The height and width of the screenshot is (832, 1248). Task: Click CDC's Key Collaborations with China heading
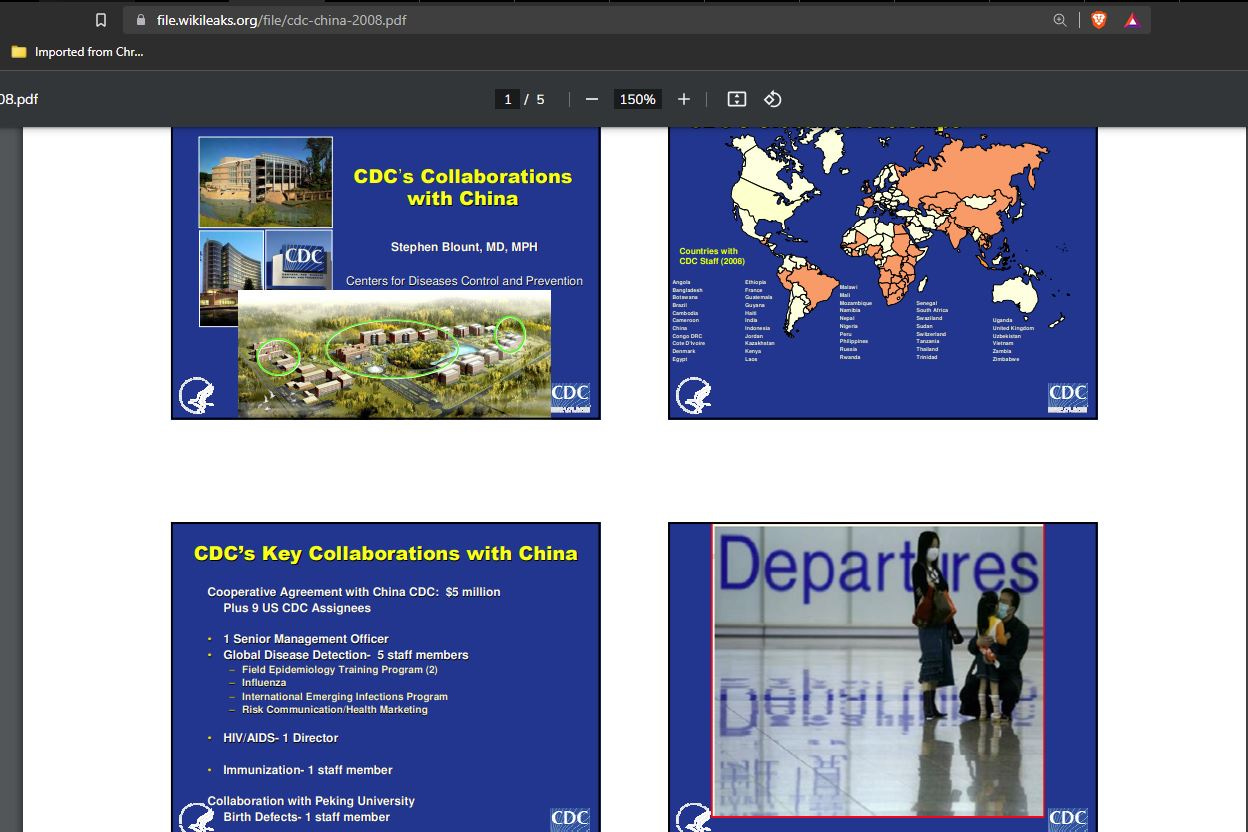click(386, 554)
